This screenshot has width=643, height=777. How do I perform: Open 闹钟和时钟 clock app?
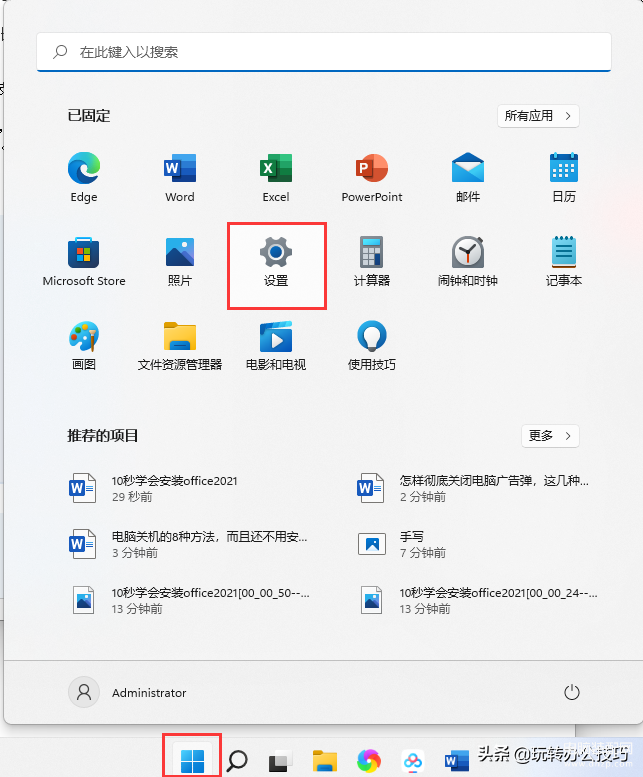[468, 262]
